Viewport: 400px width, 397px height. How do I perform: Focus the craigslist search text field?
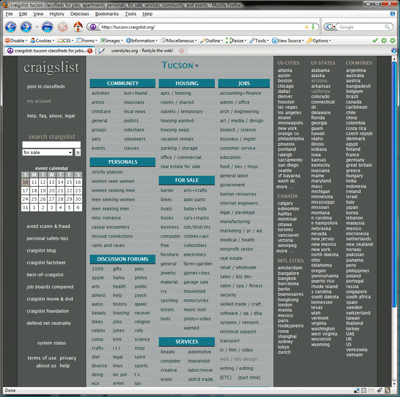(x=51, y=144)
